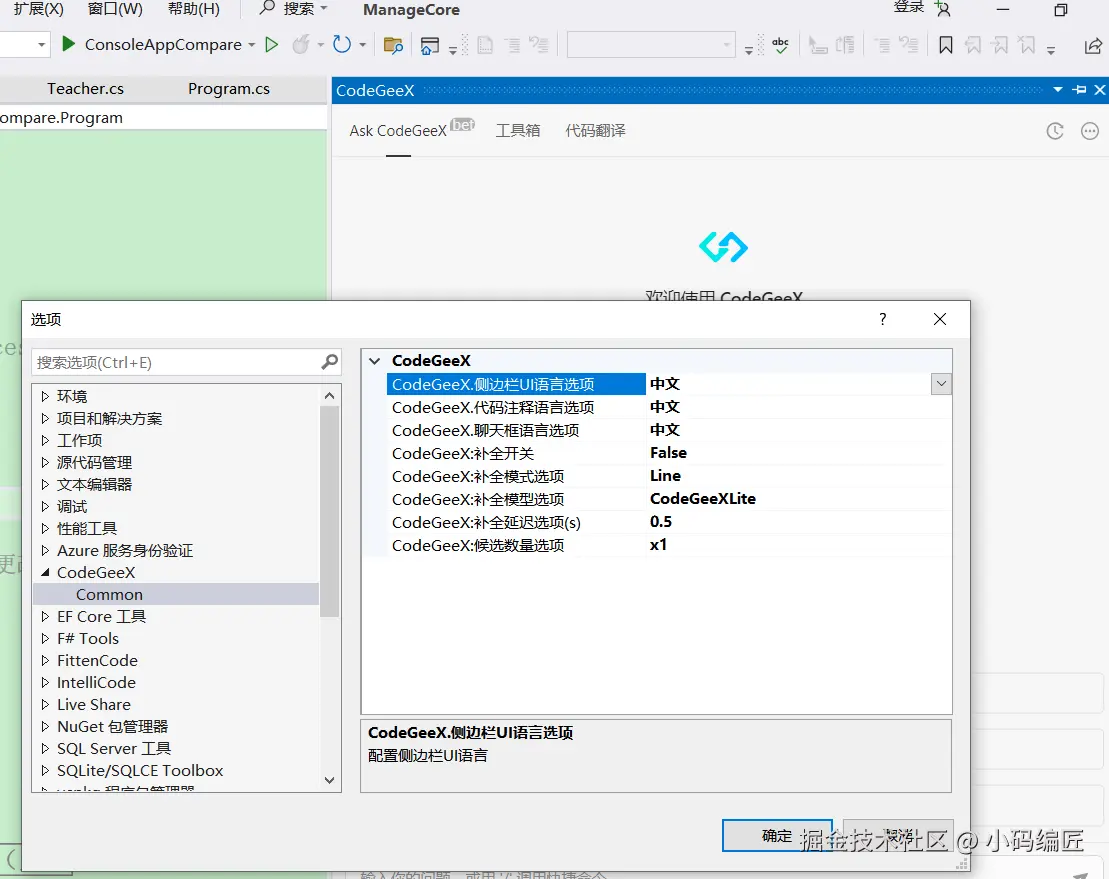Expand the 环境 tree node
Image resolution: width=1109 pixels, height=879 pixels.
pyautogui.click(x=45, y=396)
